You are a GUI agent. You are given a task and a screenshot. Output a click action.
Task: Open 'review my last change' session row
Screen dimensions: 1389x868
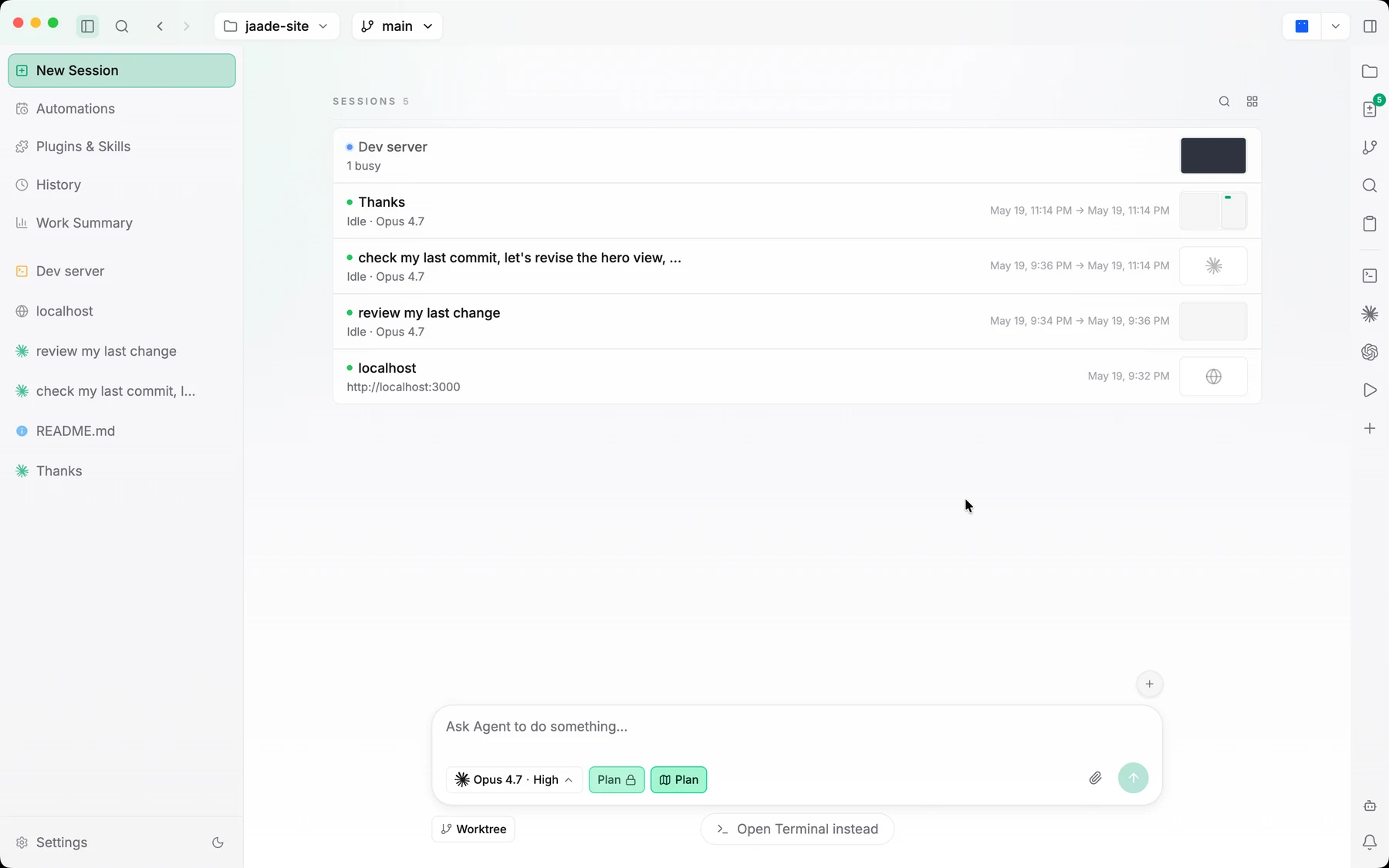[x=797, y=321]
